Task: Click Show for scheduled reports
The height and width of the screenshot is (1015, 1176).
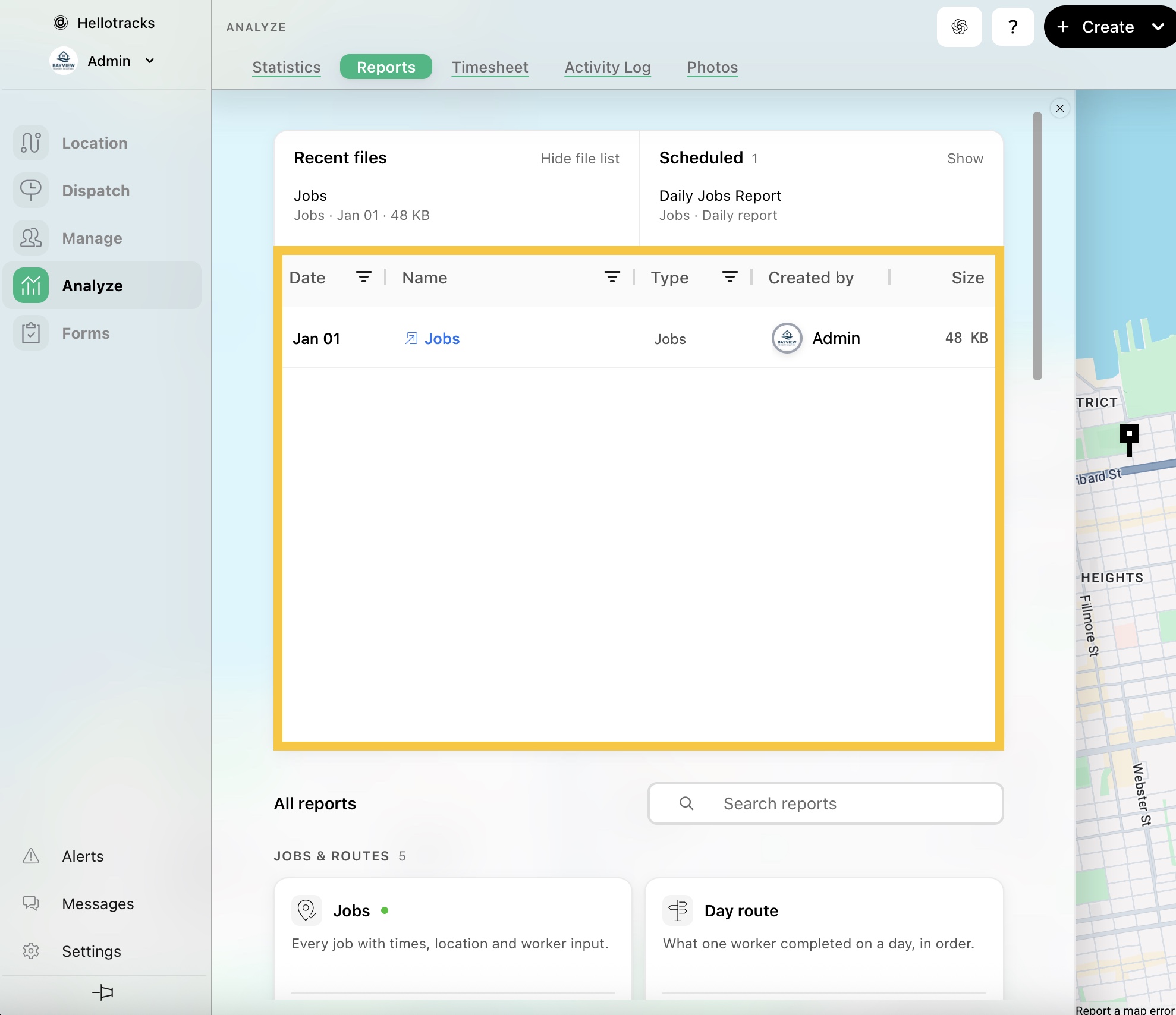Action: pos(965,159)
